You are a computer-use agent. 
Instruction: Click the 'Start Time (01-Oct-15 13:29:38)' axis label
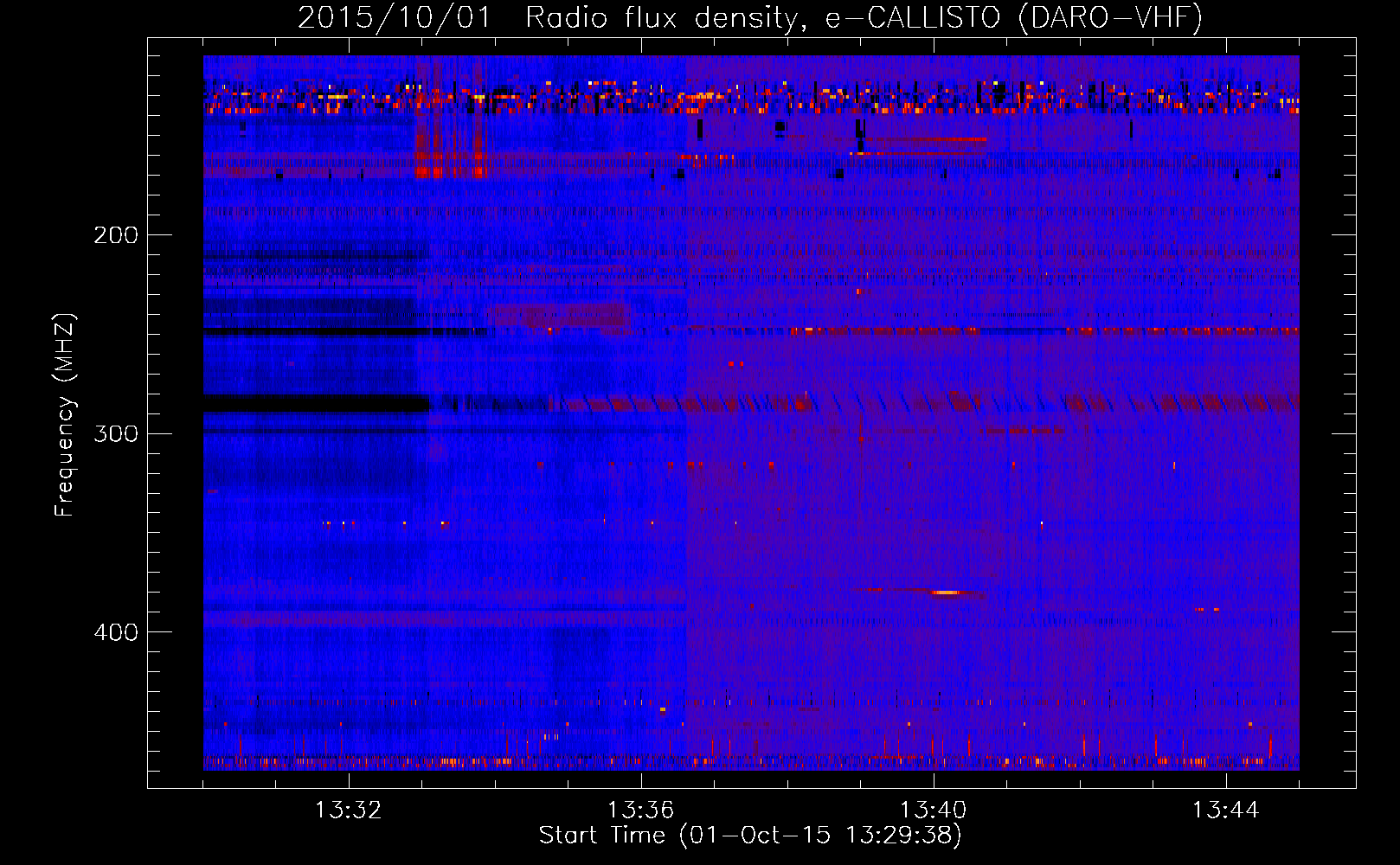(x=750, y=836)
